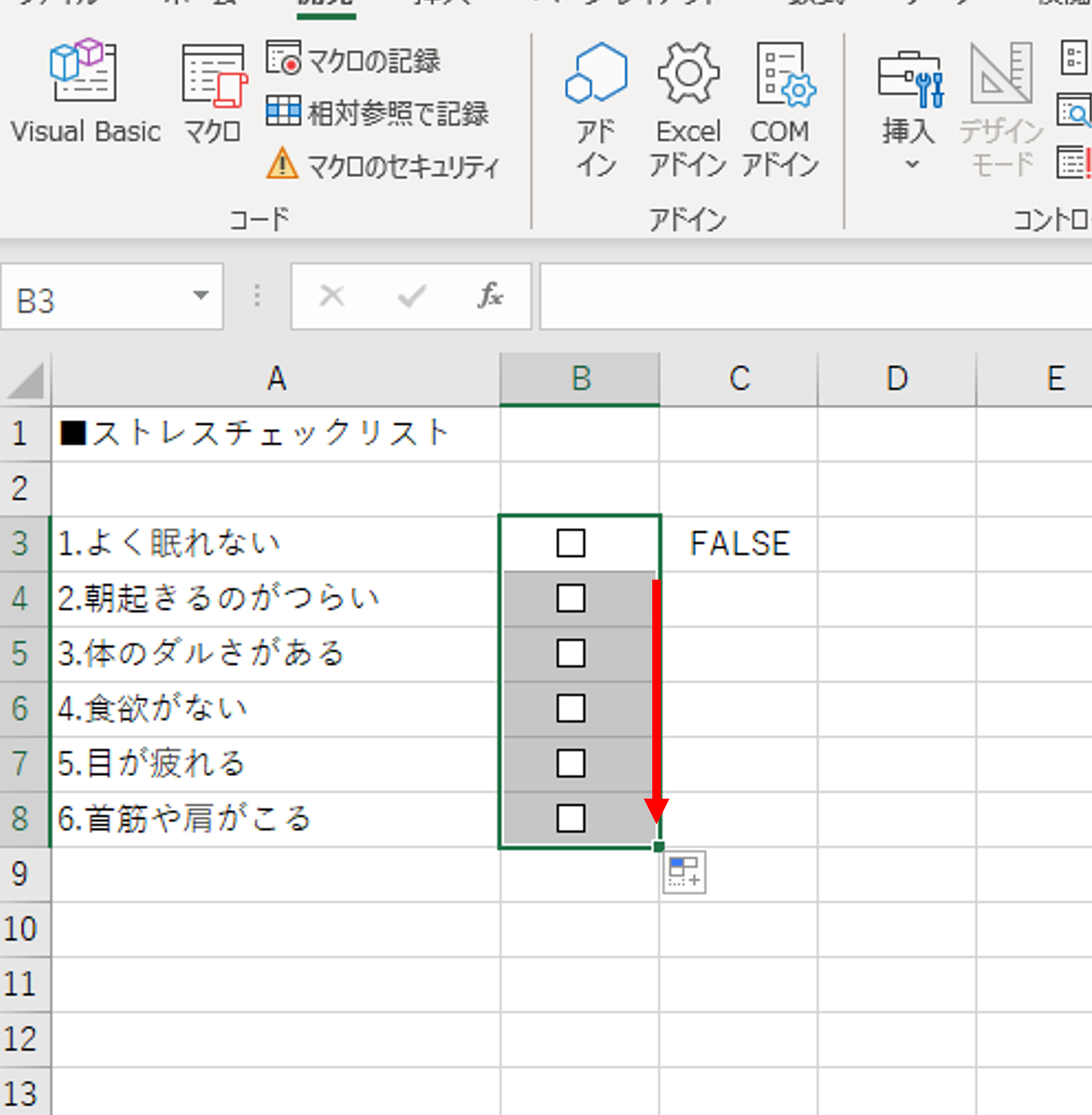Click the マクロ (Macros) icon
1092x1115 pixels.
coord(213,92)
